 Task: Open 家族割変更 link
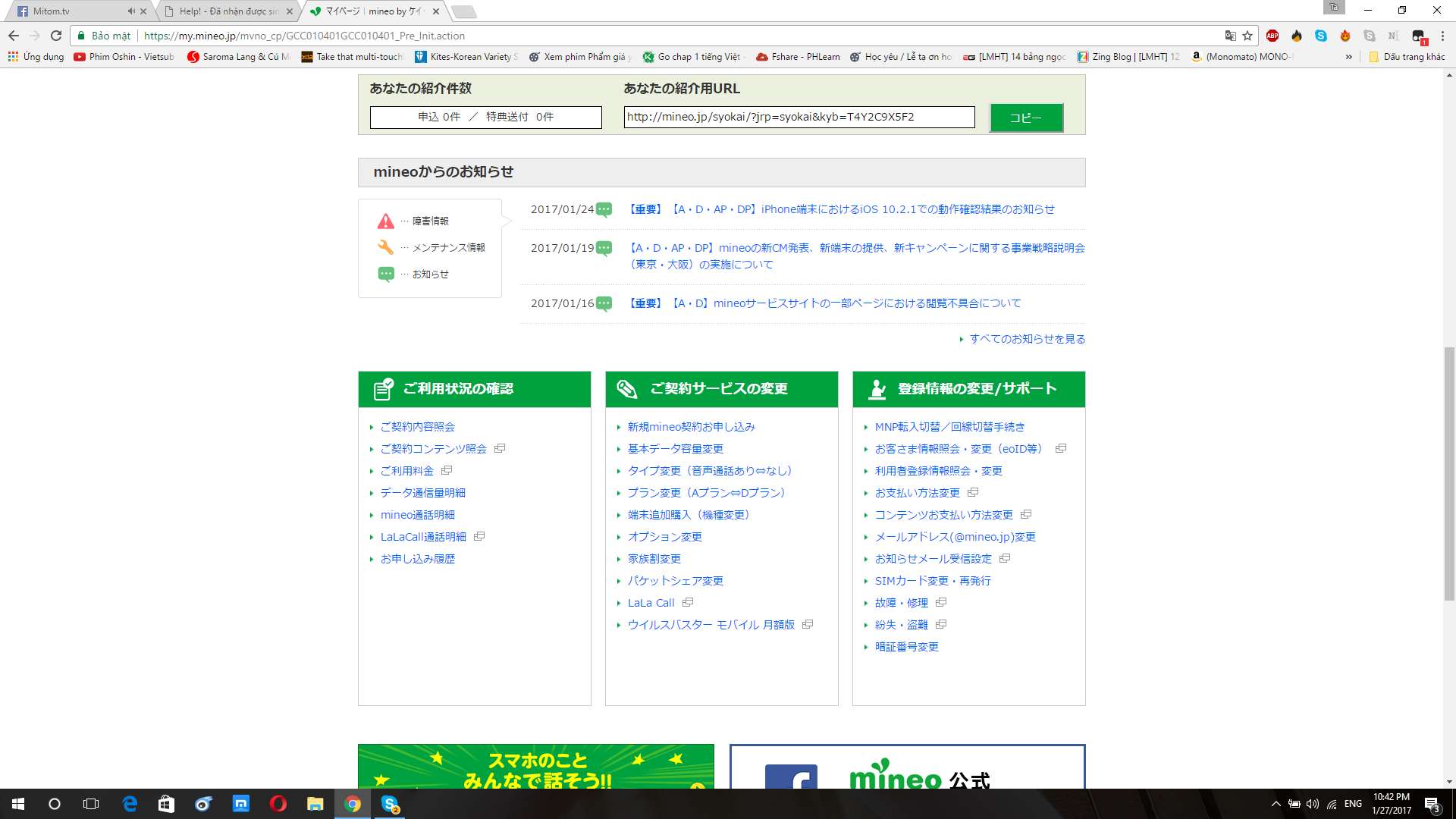[x=654, y=559]
